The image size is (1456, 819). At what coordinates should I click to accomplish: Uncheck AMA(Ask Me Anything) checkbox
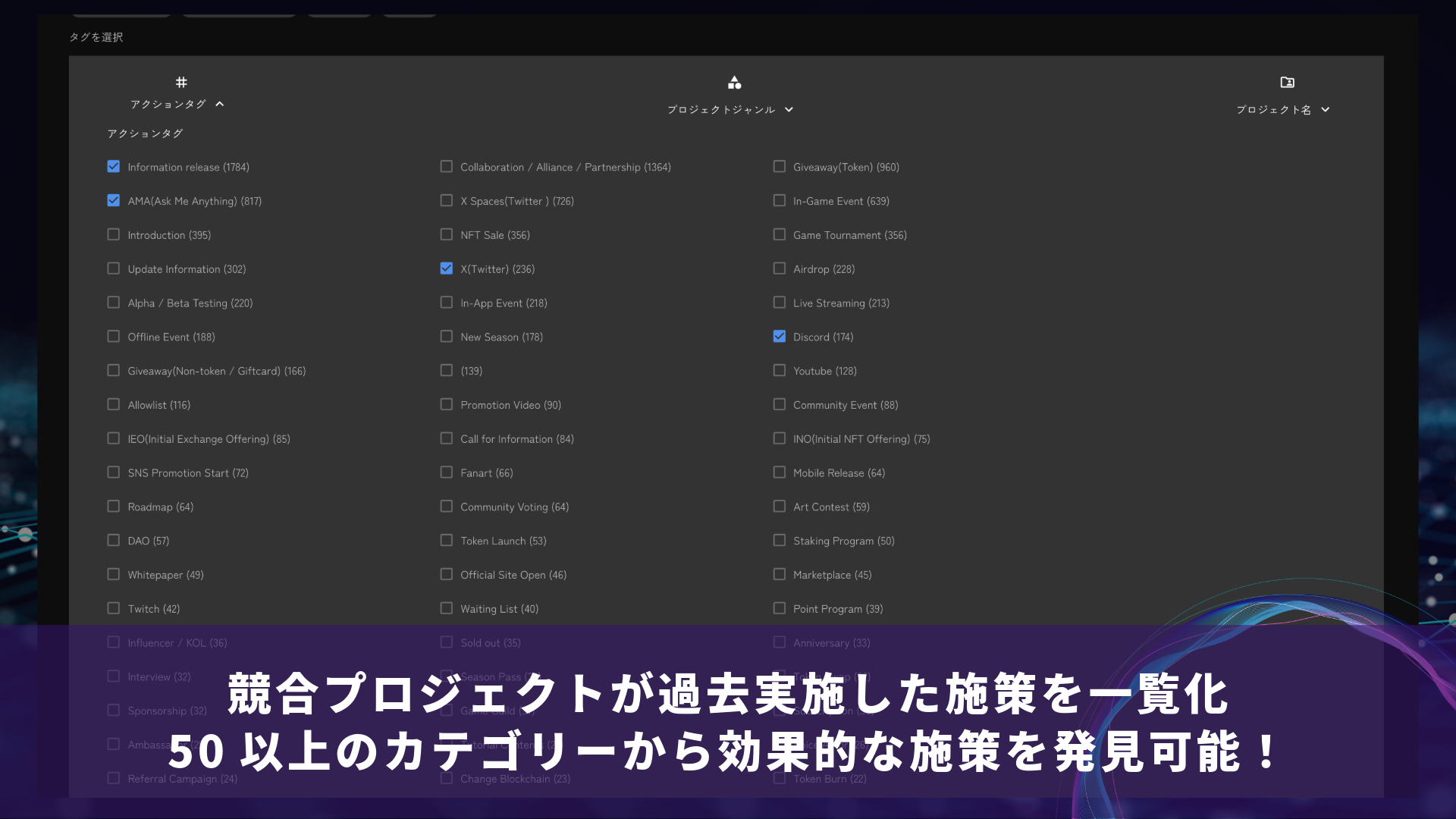114,201
